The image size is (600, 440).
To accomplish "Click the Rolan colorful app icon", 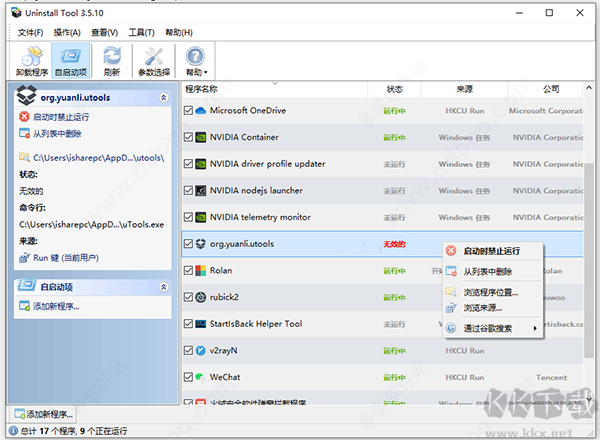I will click(201, 271).
